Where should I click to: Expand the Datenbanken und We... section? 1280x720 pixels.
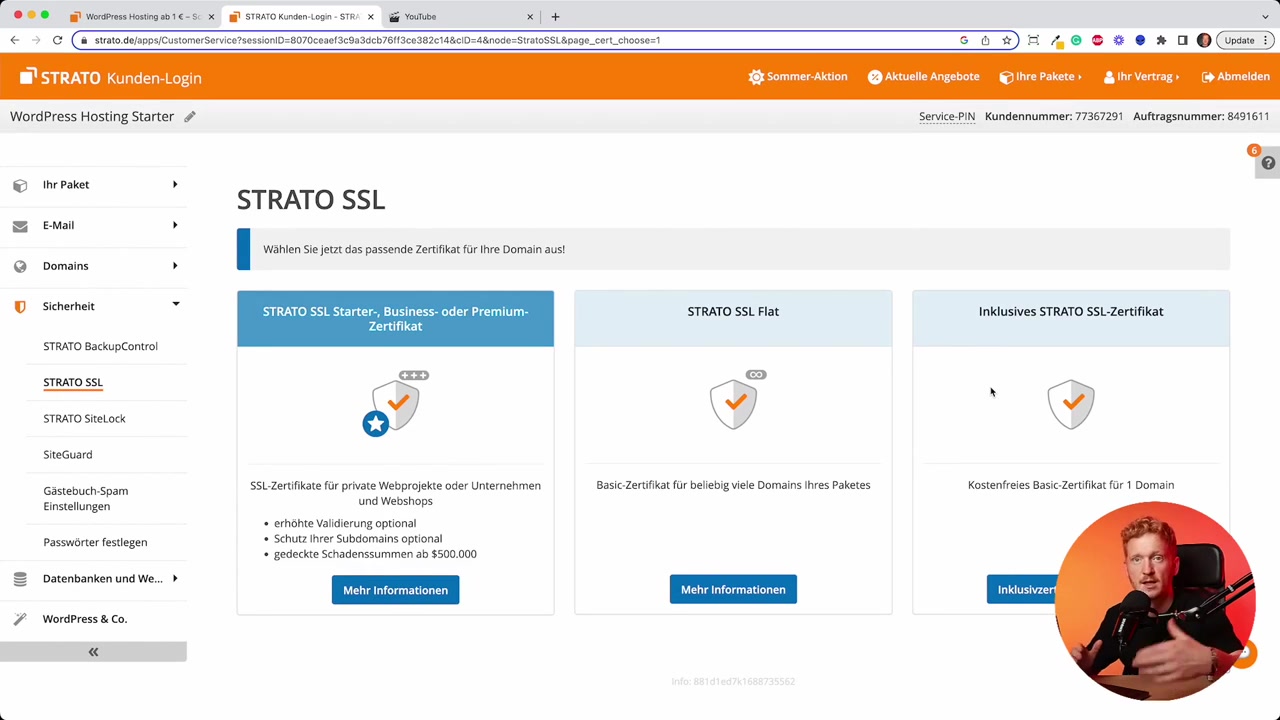point(93,578)
